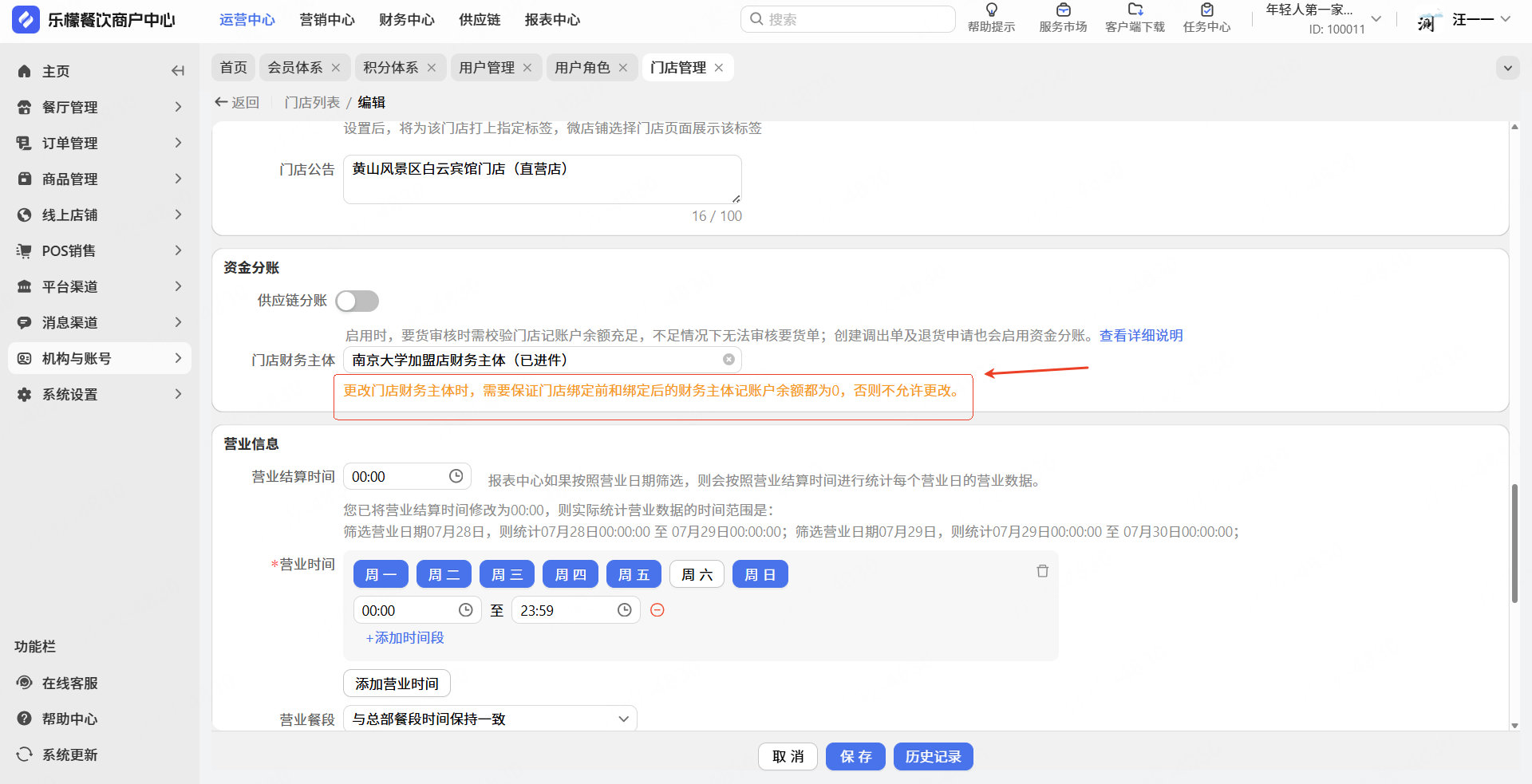Switch to the 用户管理 tab

click(487, 68)
